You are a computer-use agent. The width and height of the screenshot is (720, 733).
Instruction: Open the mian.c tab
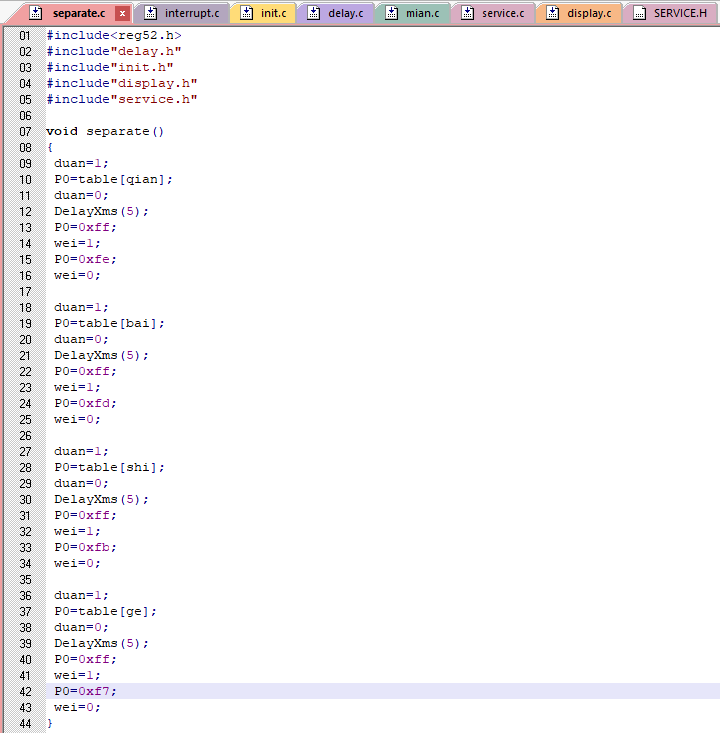[x=413, y=14]
